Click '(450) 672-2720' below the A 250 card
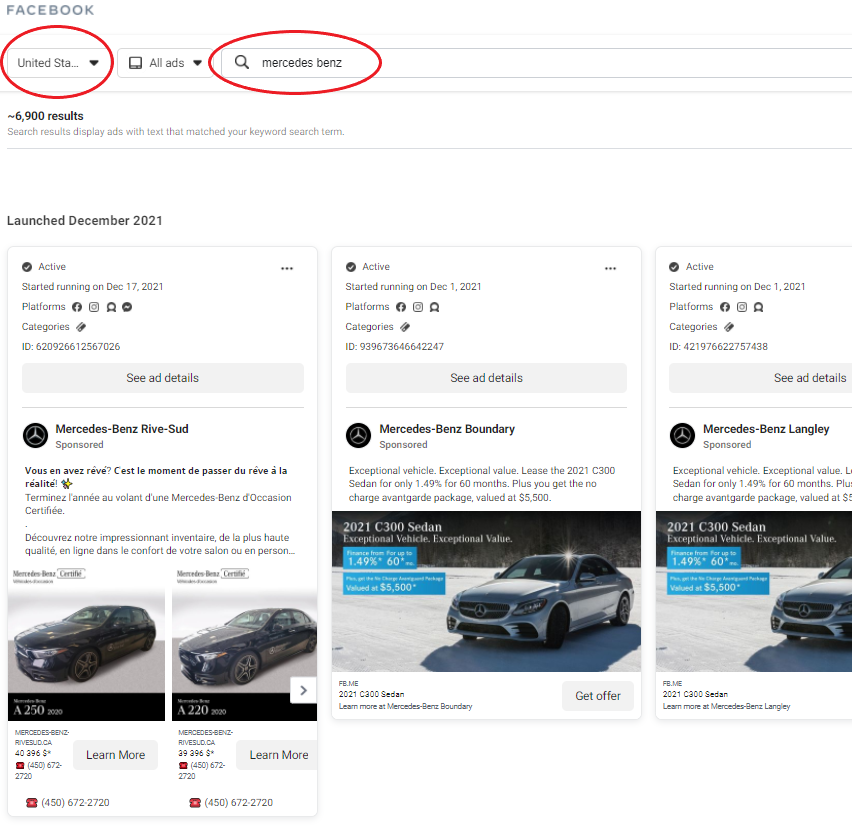Image resolution: width=852 pixels, height=830 pixels. click(x=75, y=803)
